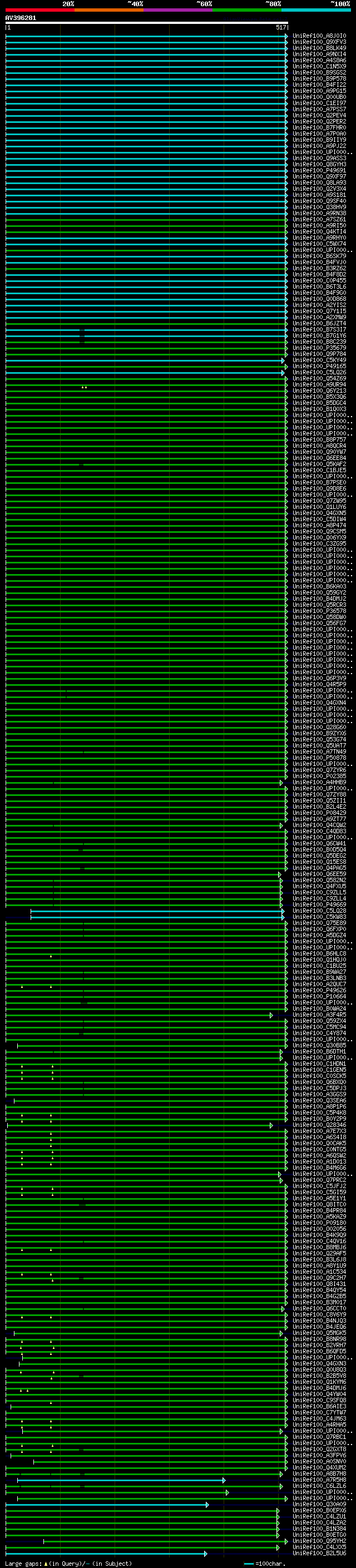Click the last hit UniRef100_B2L5U6
Viewport: 356px width, 1568px height.
tap(319, 1553)
